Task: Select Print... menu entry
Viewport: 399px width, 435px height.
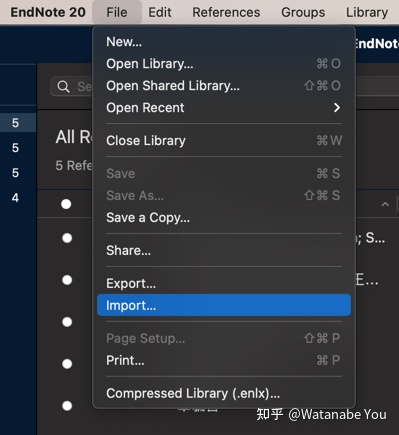Action: tap(224, 360)
